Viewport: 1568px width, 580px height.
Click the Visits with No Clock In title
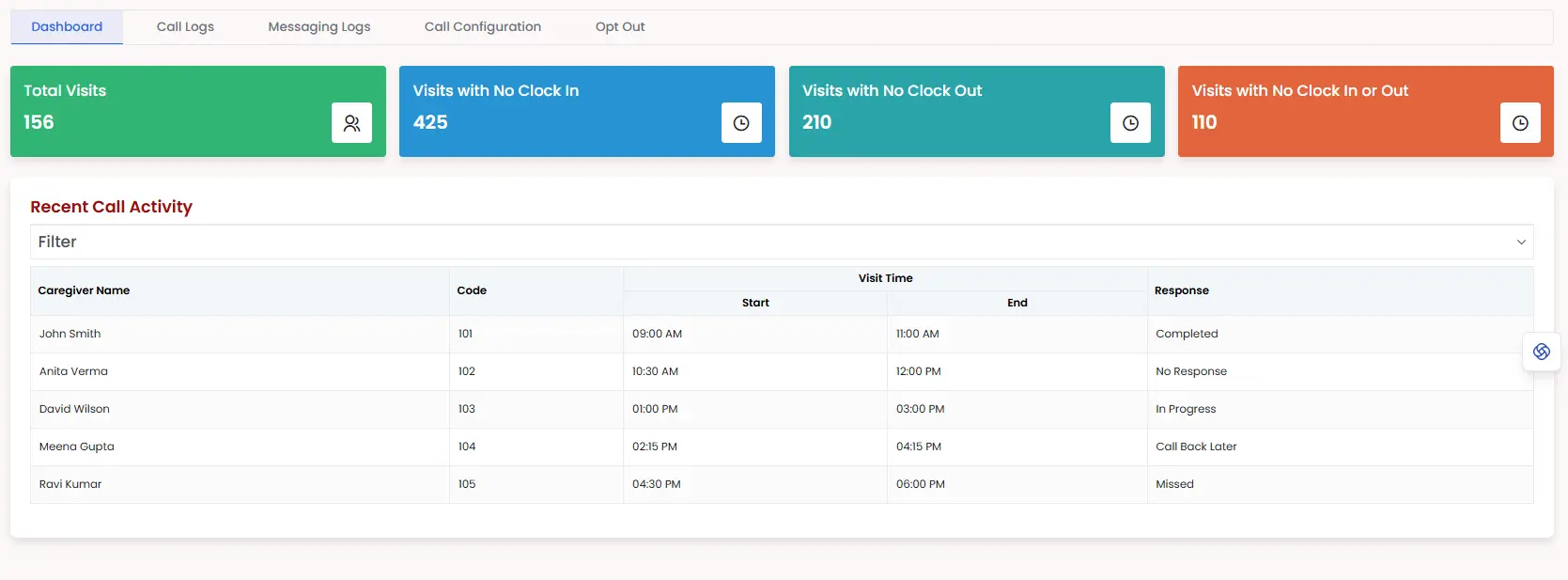(496, 90)
